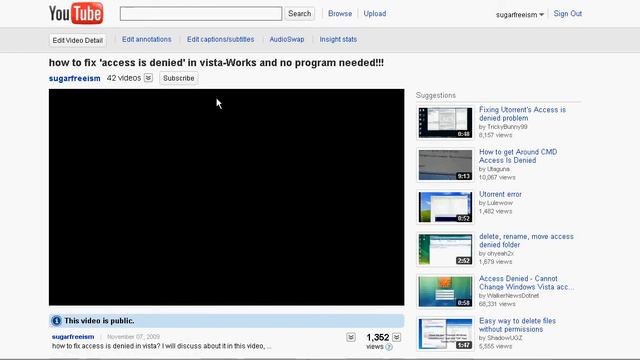
Task: Expand the video description arrow
Action: pyautogui.click(x=351, y=337)
